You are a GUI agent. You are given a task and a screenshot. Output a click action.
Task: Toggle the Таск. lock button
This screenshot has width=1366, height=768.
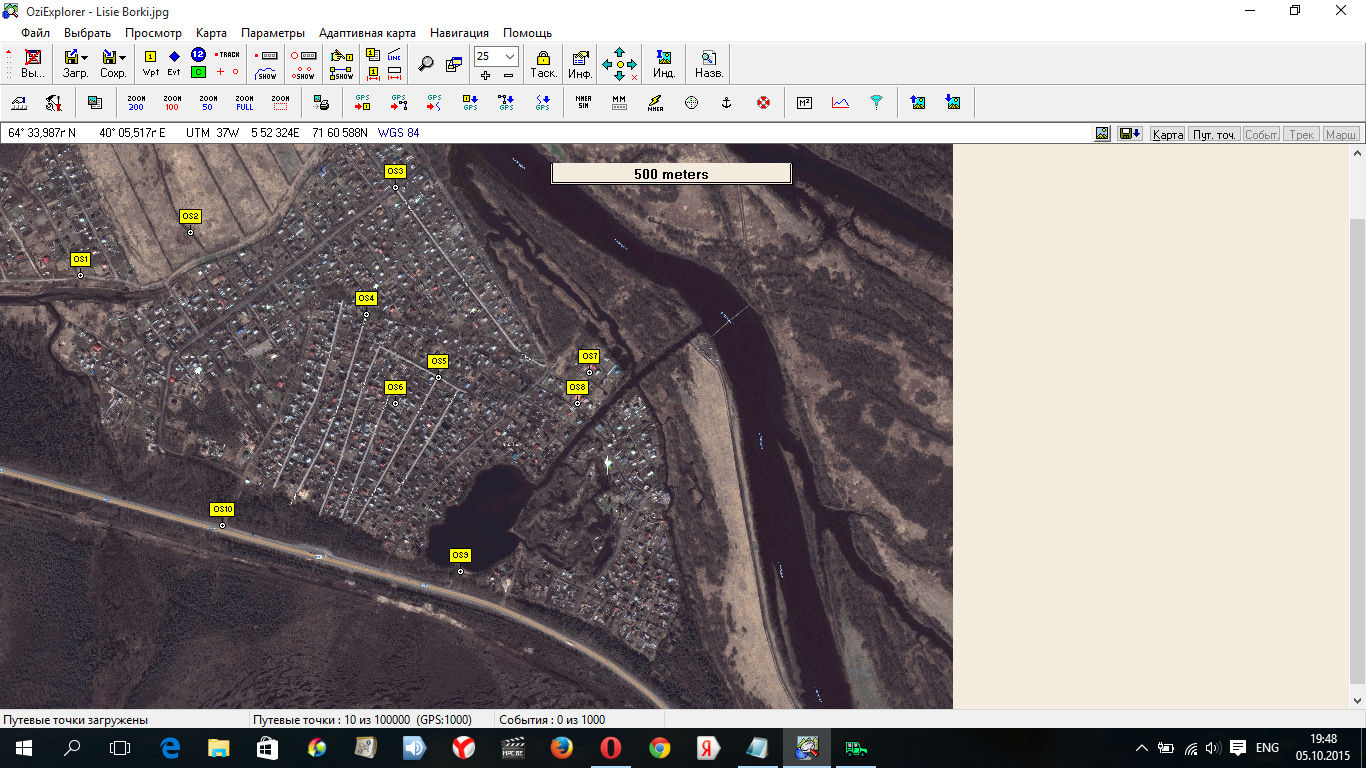pos(543,64)
